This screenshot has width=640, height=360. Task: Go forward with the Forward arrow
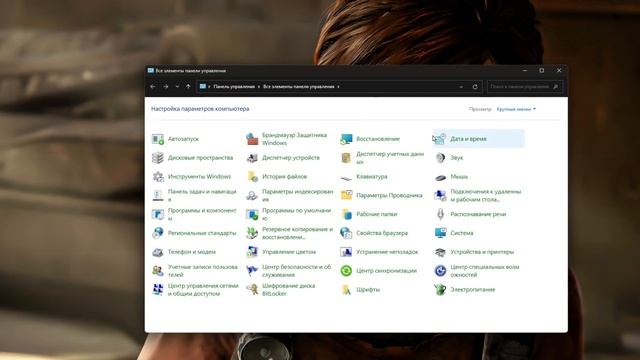(166, 87)
